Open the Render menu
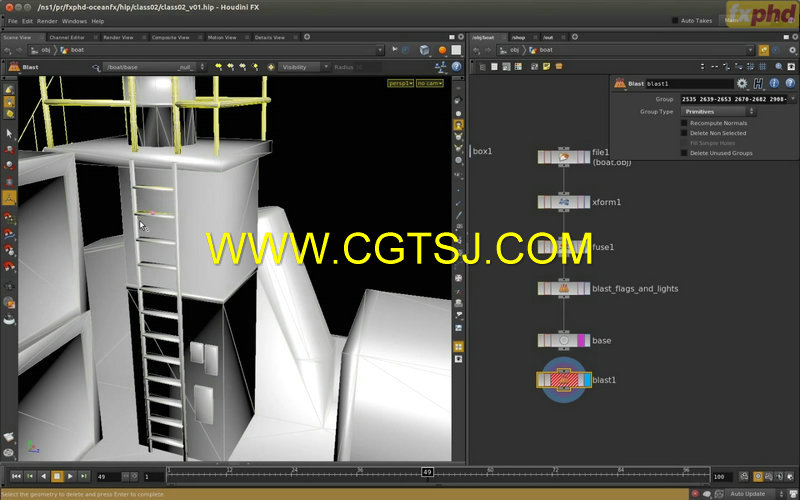800x500 pixels. point(47,21)
